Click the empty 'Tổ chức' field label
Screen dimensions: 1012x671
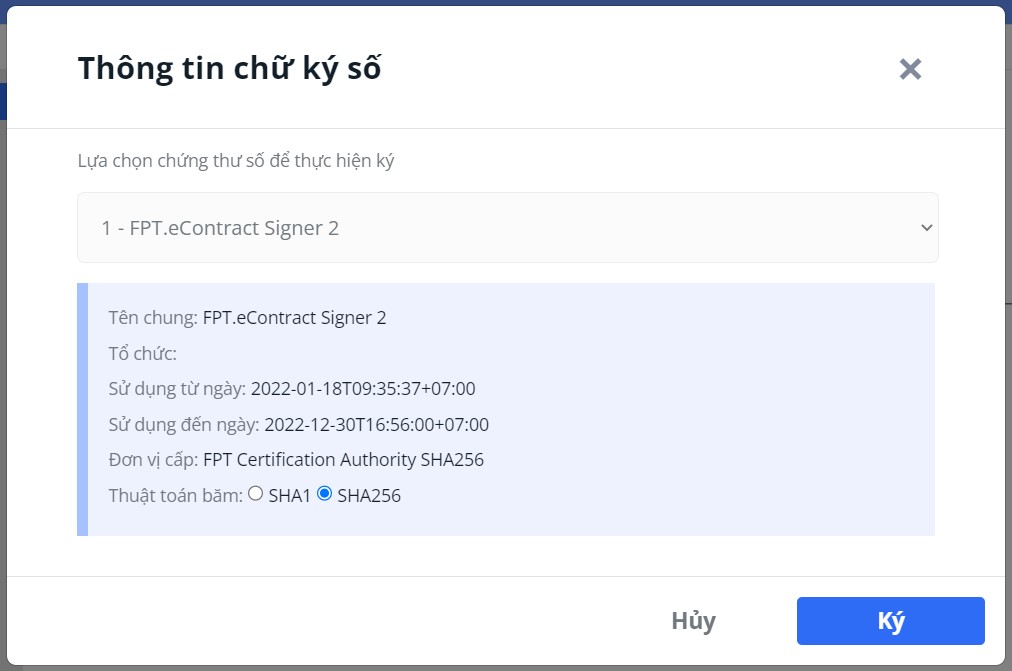[x=142, y=354]
